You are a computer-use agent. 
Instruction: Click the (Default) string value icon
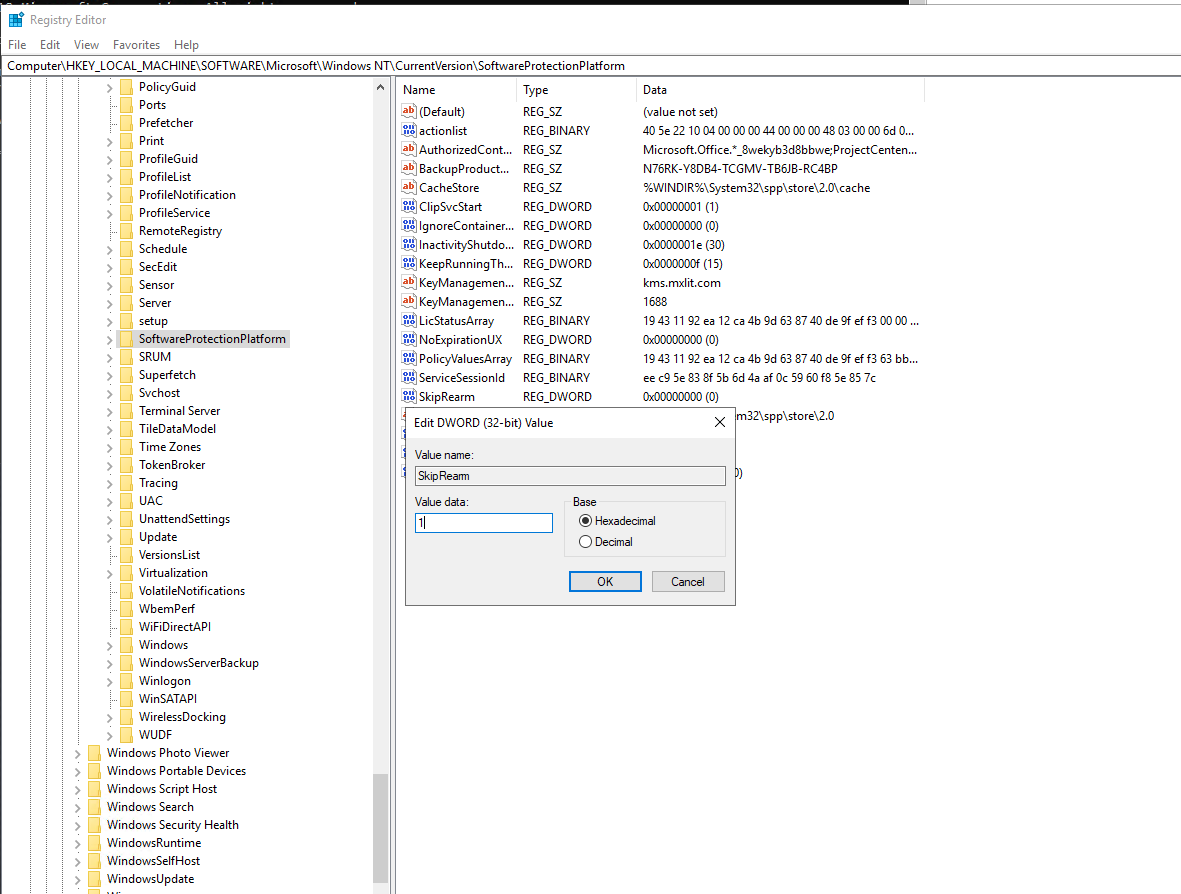[408, 112]
